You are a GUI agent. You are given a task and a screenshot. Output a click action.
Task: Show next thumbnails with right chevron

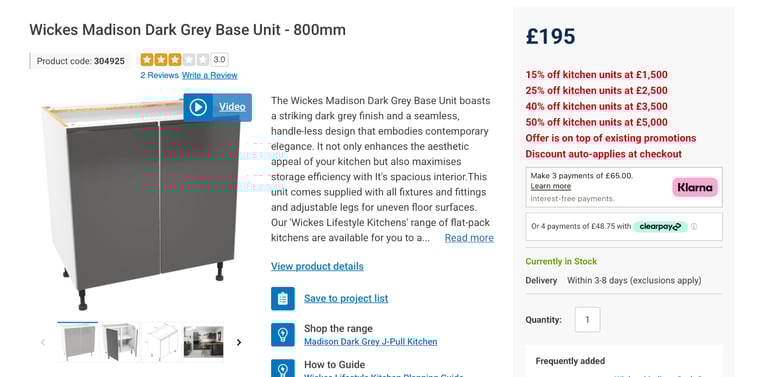pyautogui.click(x=239, y=342)
